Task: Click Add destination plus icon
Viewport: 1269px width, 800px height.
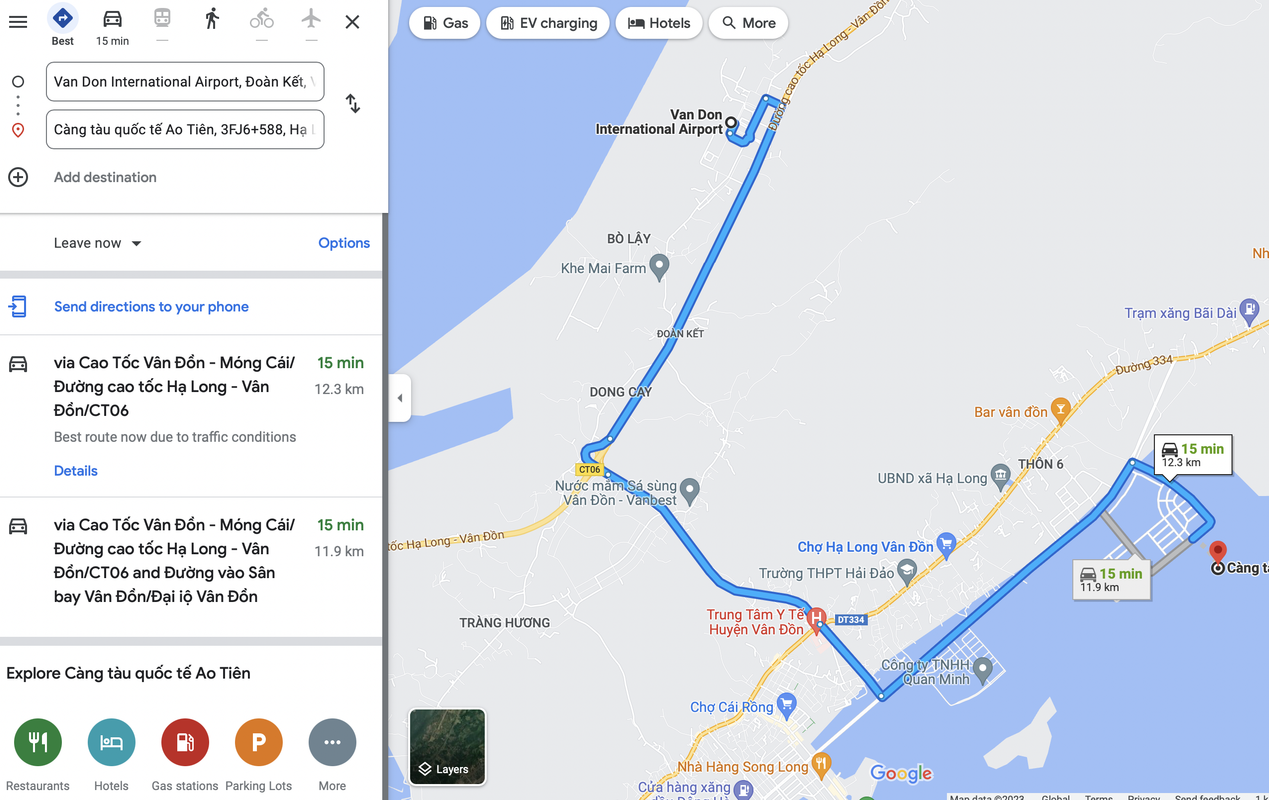Action: [x=18, y=177]
